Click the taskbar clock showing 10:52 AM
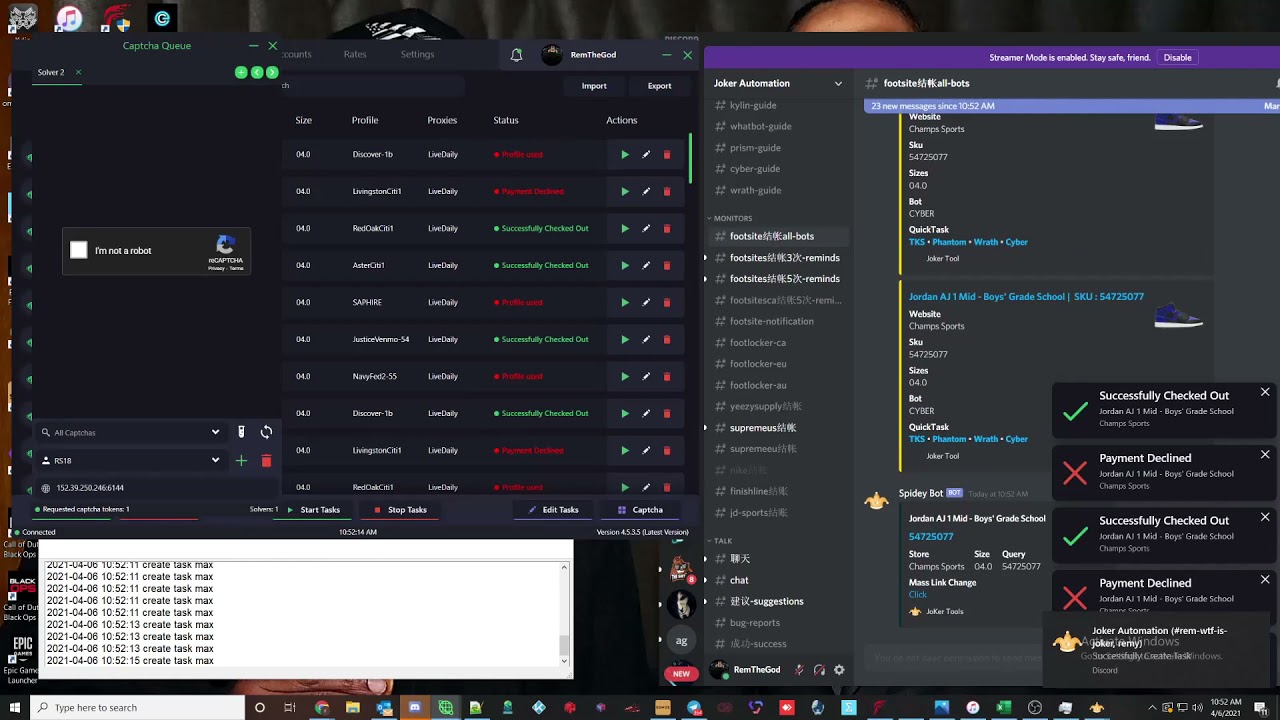The image size is (1280, 720). 1226,707
